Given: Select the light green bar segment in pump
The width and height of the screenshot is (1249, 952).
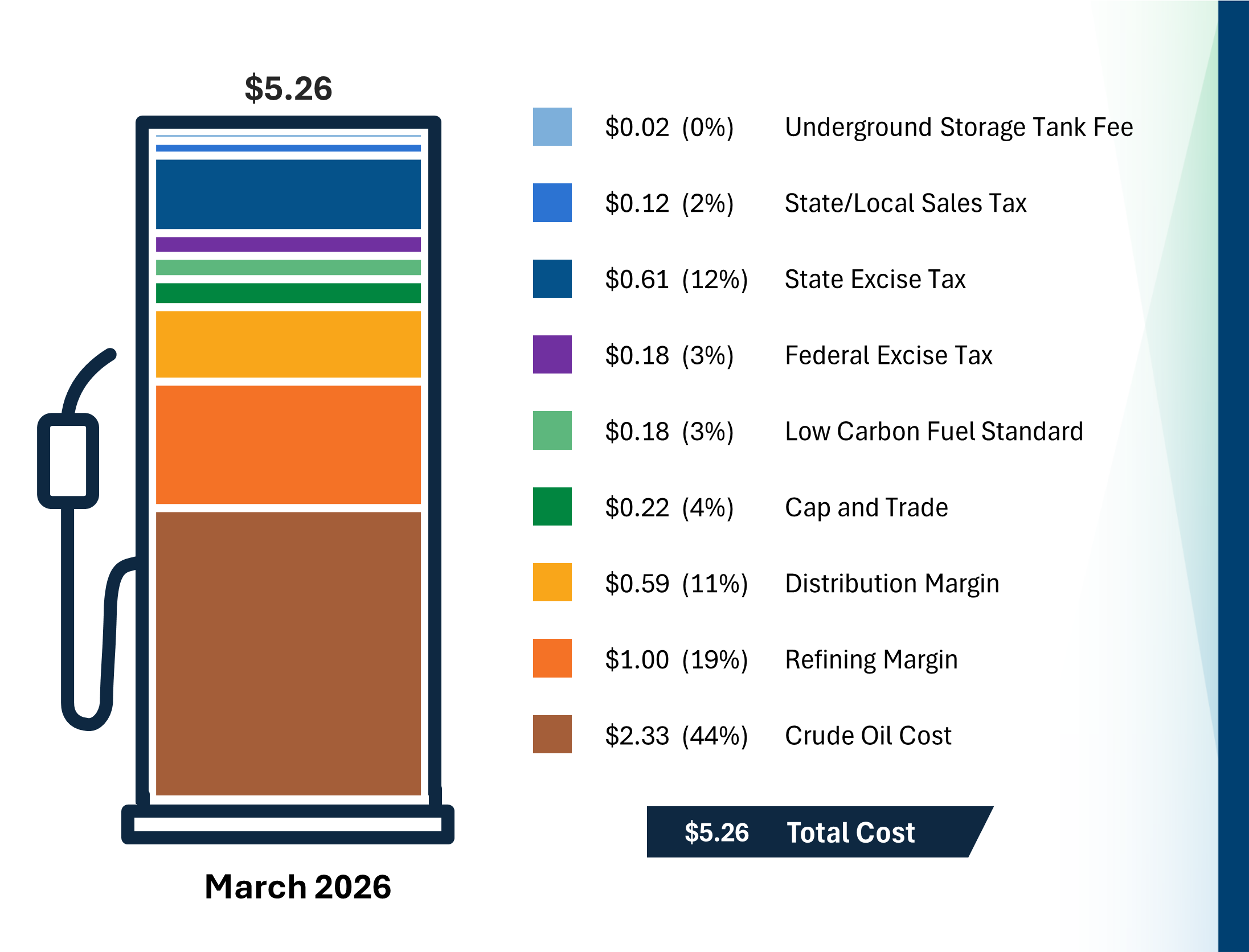Looking at the screenshot, I should [x=288, y=267].
